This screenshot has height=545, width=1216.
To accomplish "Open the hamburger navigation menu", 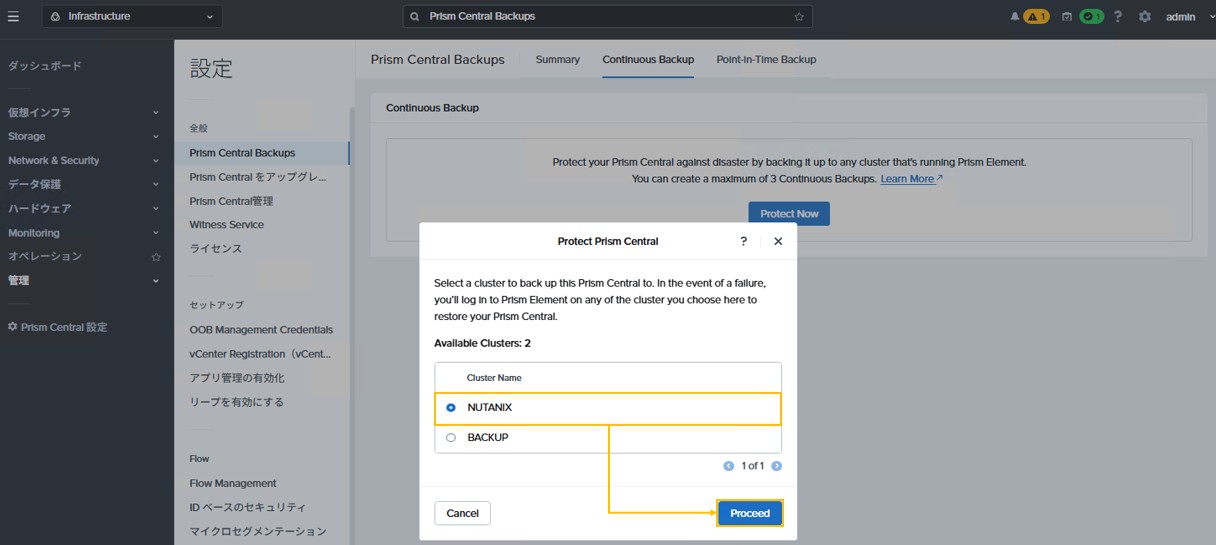I will click(13, 16).
